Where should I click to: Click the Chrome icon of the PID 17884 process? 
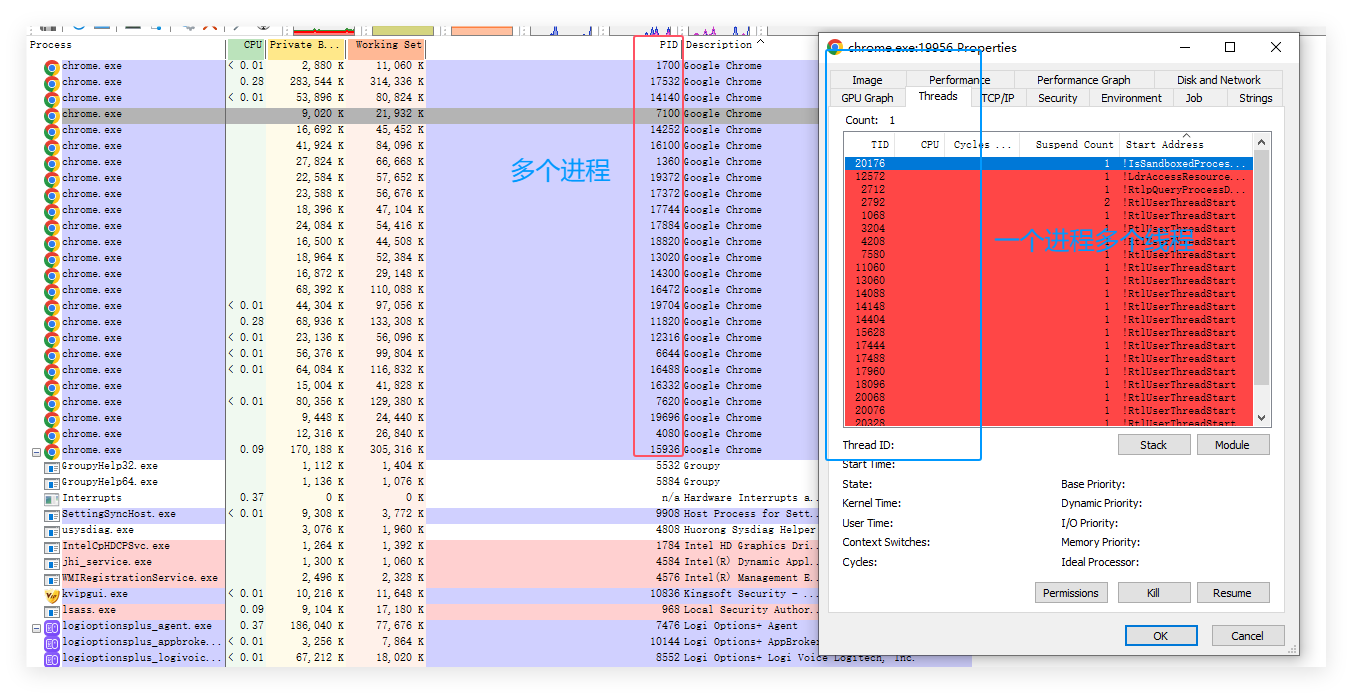pyautogui.click(x=51, y=227)
